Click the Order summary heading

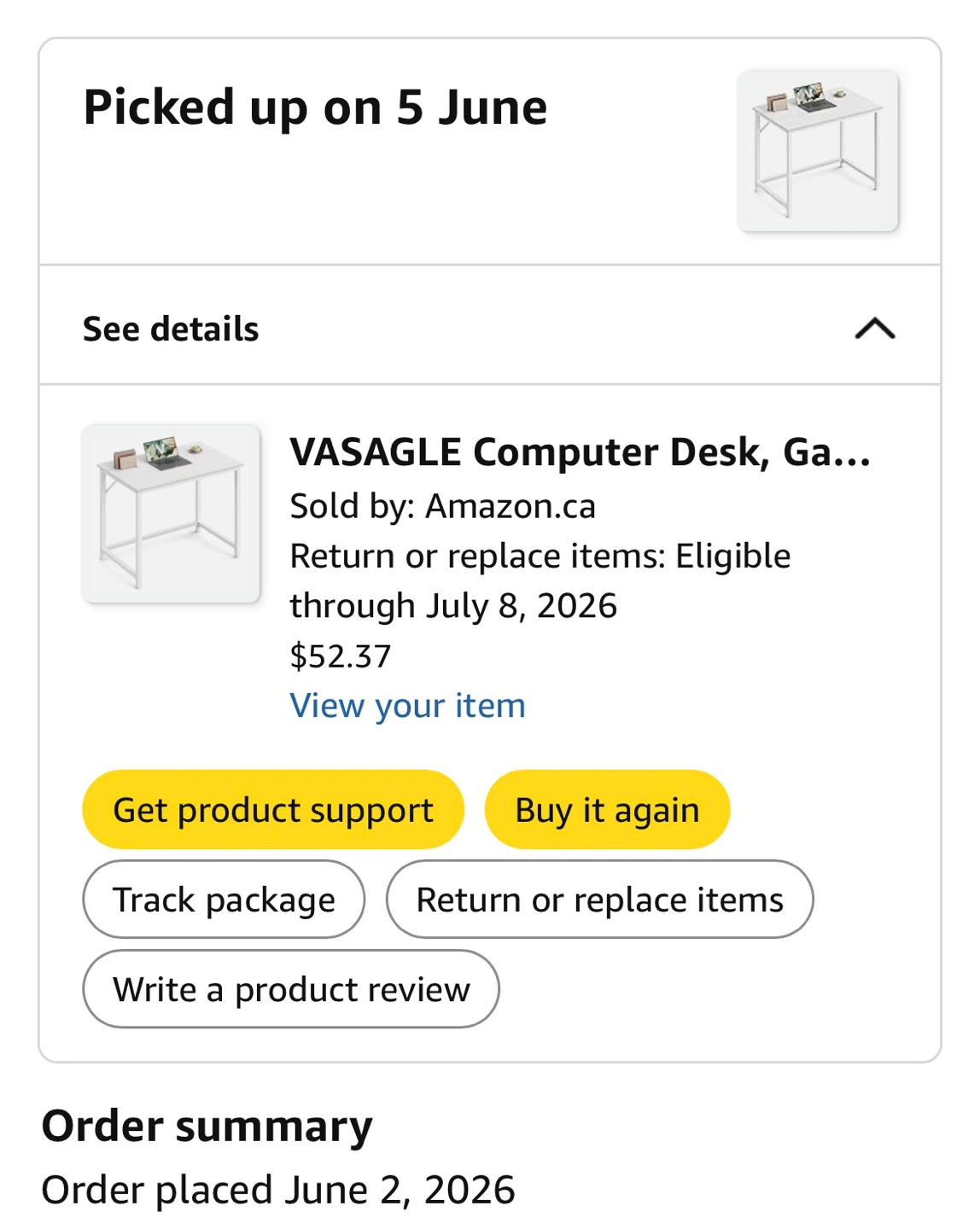tap(207, 1126)
